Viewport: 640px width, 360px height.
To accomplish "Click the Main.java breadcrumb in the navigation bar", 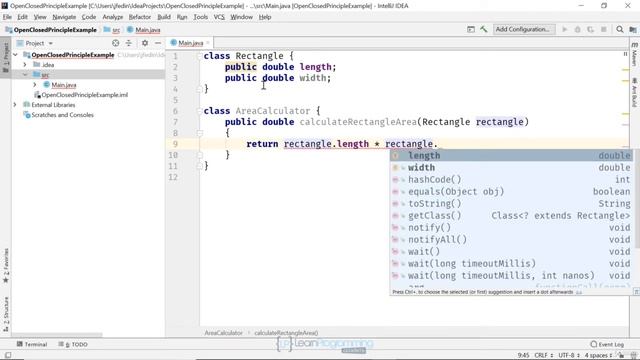I will click(144, 30).
